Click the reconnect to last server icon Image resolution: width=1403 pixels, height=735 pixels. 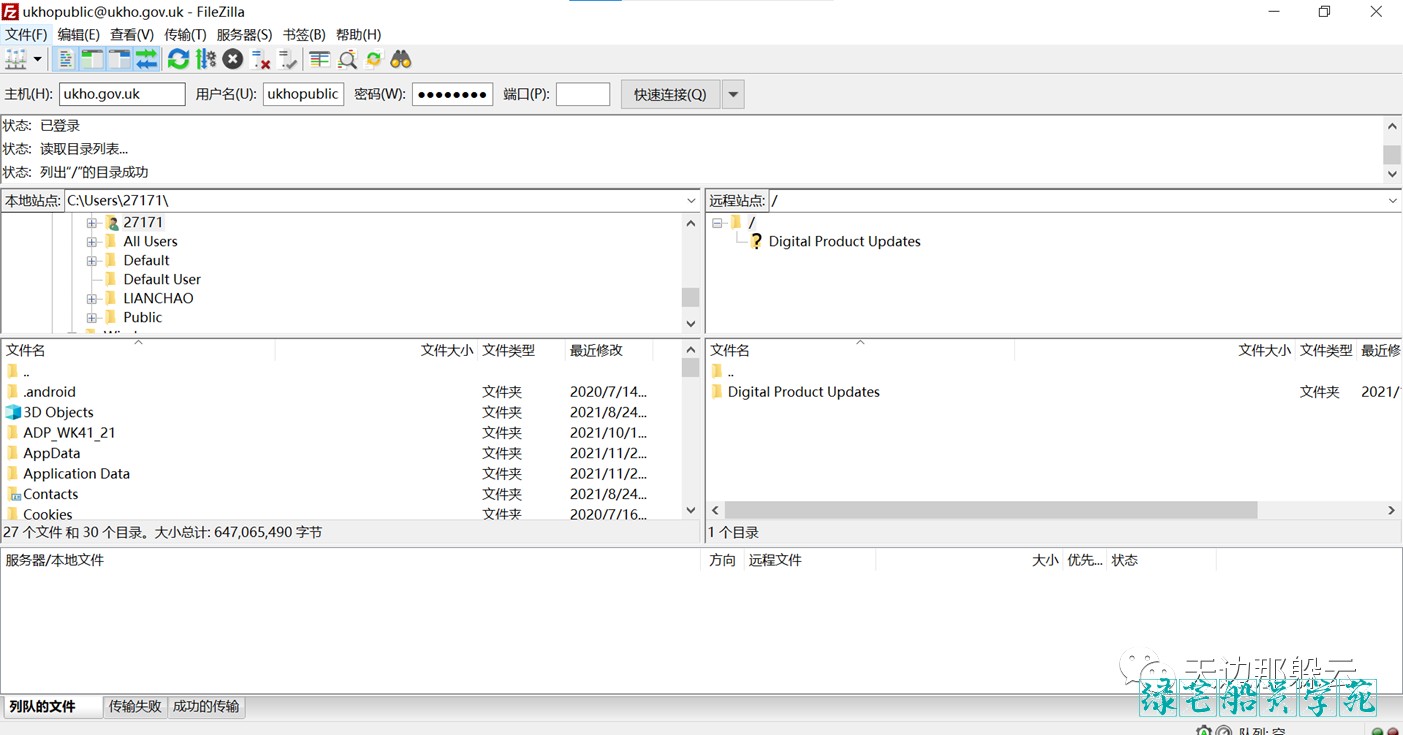tap(288, 60)
